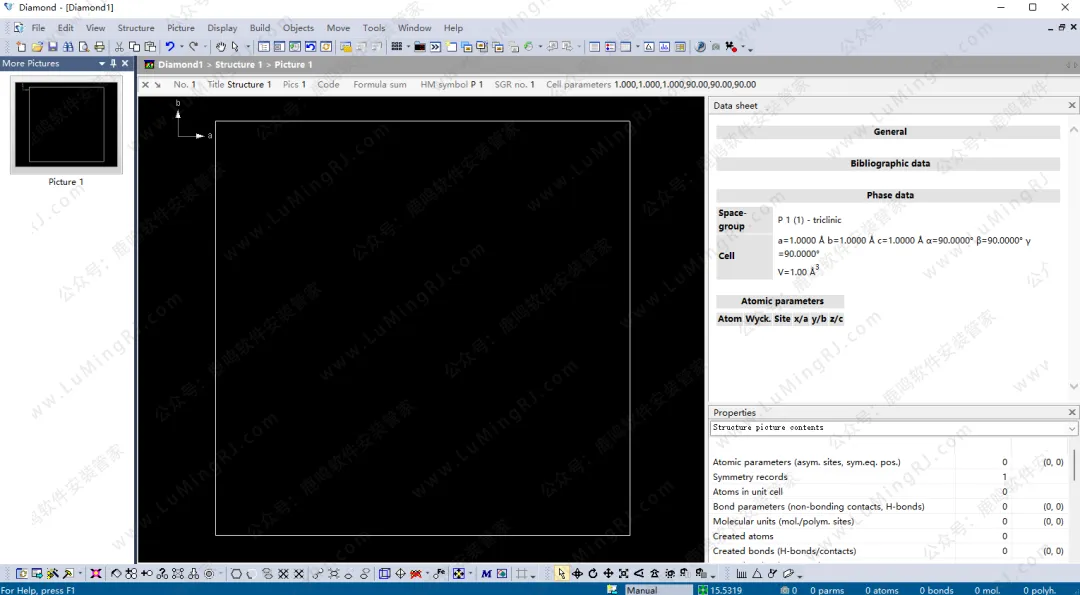
Task: Click the Cut scissors icon
Action: coord(120,47)
